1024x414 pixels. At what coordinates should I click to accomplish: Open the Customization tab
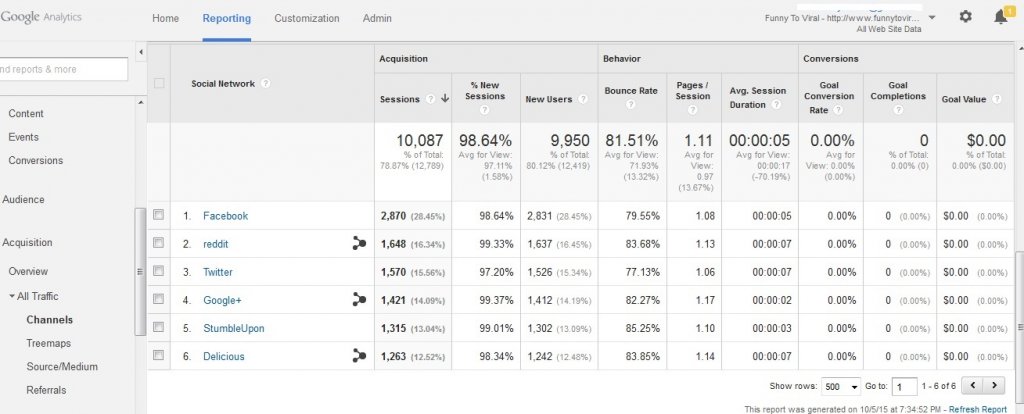[306, 18]
